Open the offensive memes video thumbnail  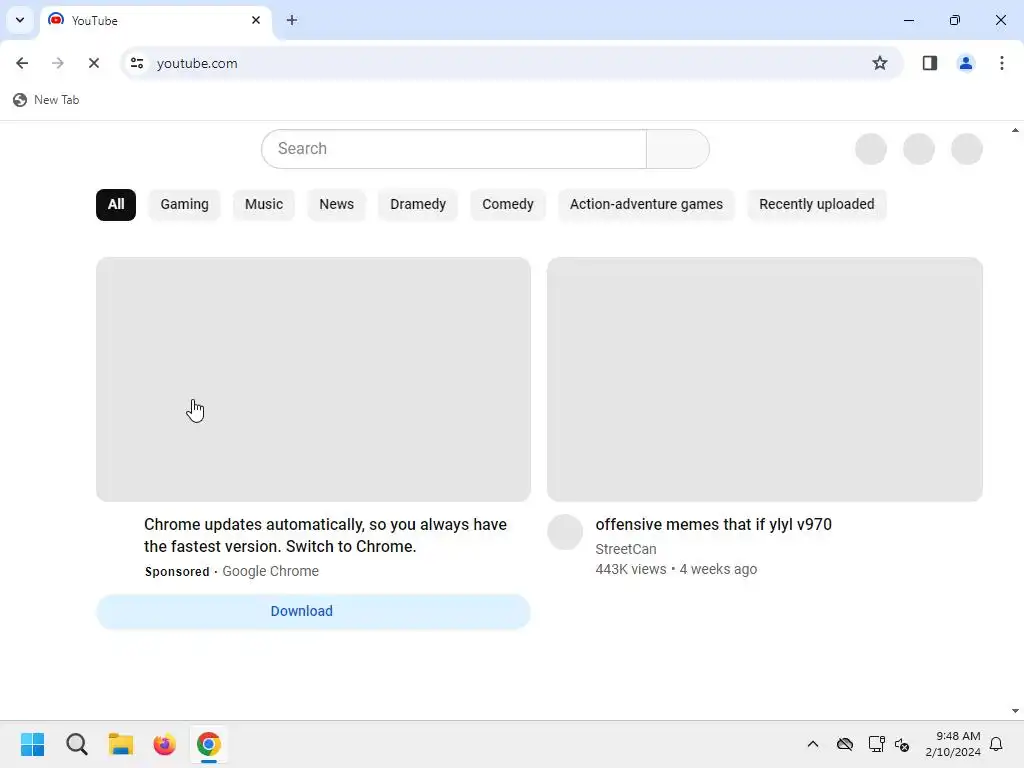(x=765, y=379)
